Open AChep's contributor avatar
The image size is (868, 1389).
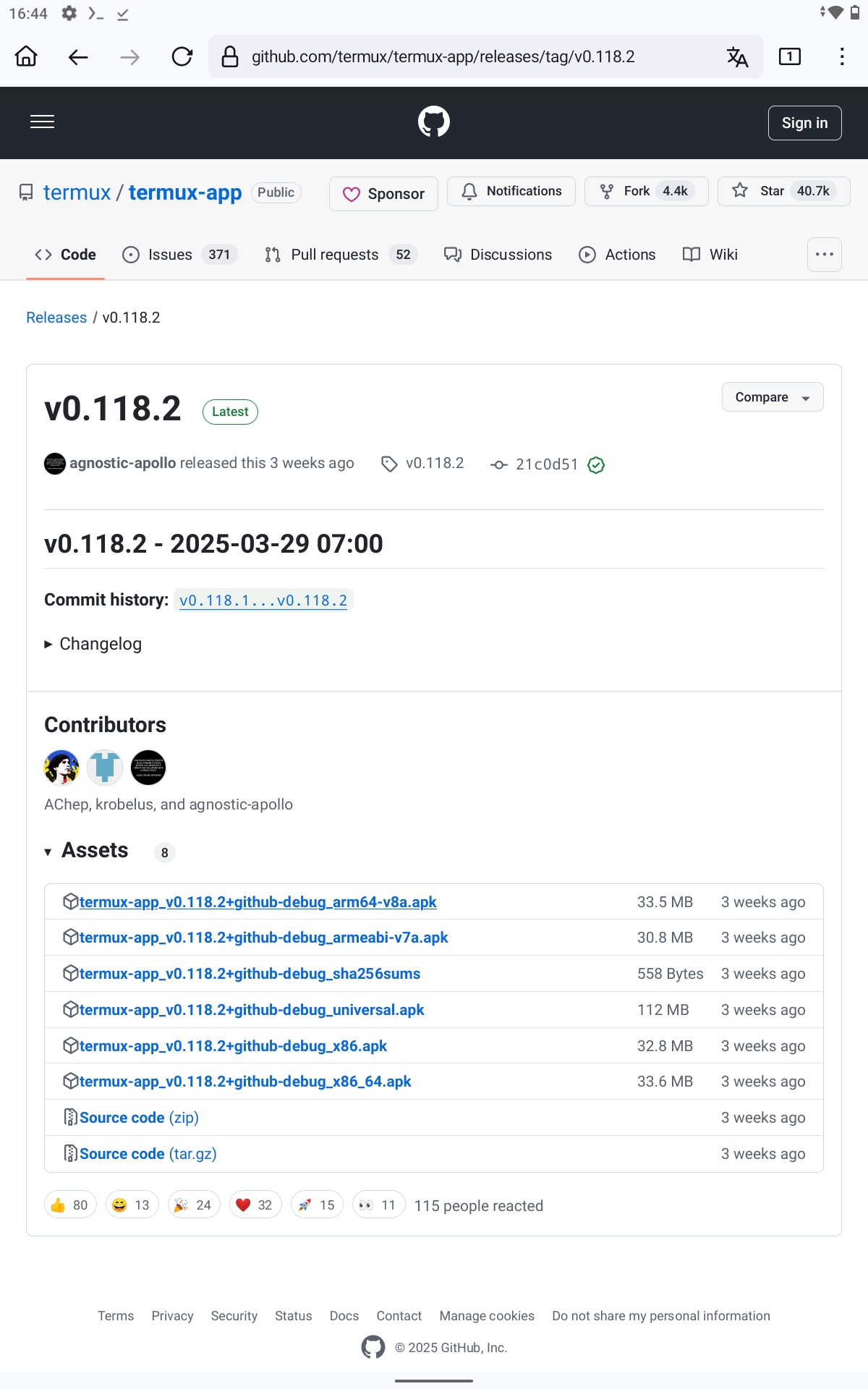pos(61,768)
